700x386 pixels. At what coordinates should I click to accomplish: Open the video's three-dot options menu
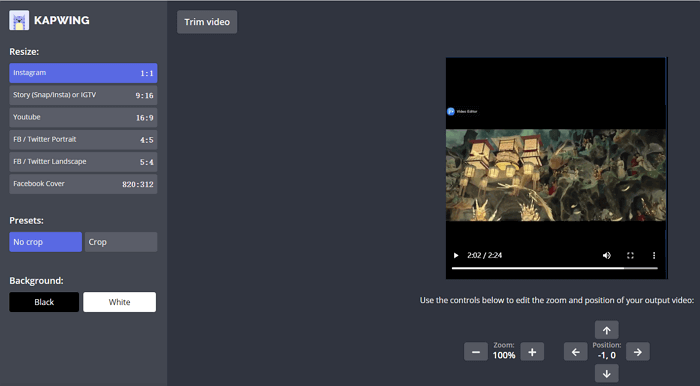[x=654, y=255]
